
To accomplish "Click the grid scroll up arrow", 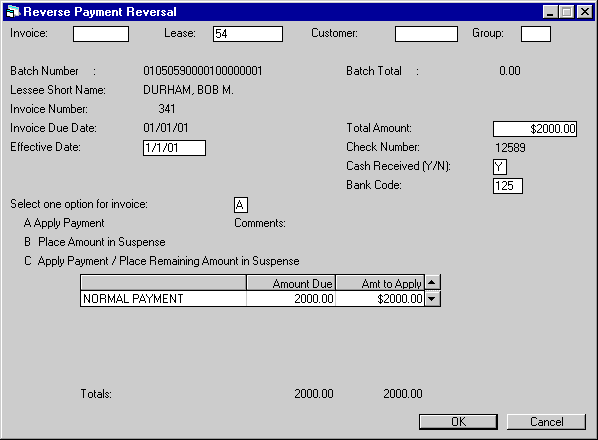I will click(x=432, y=283).
